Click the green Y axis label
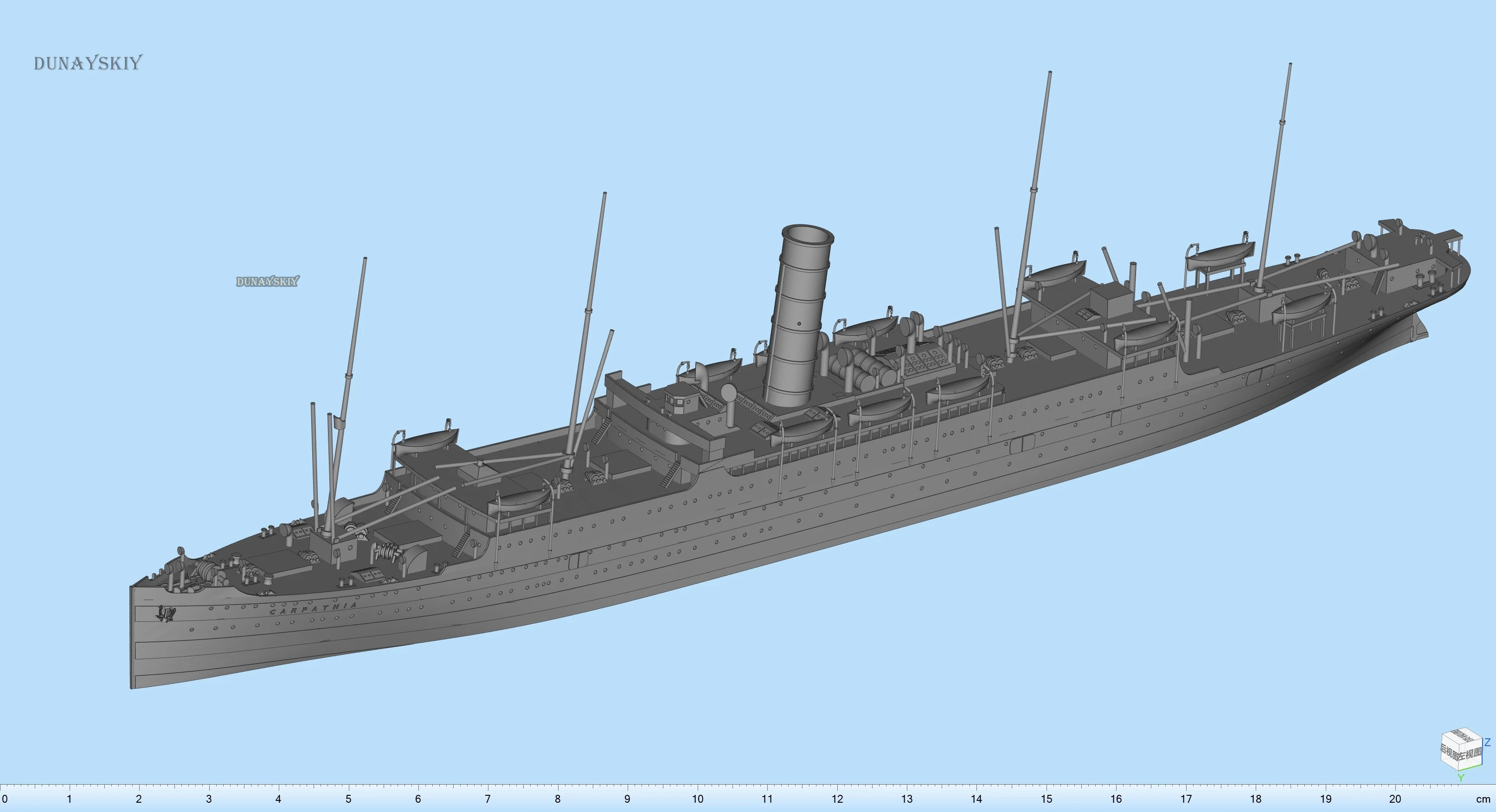 pos(1461,778)
